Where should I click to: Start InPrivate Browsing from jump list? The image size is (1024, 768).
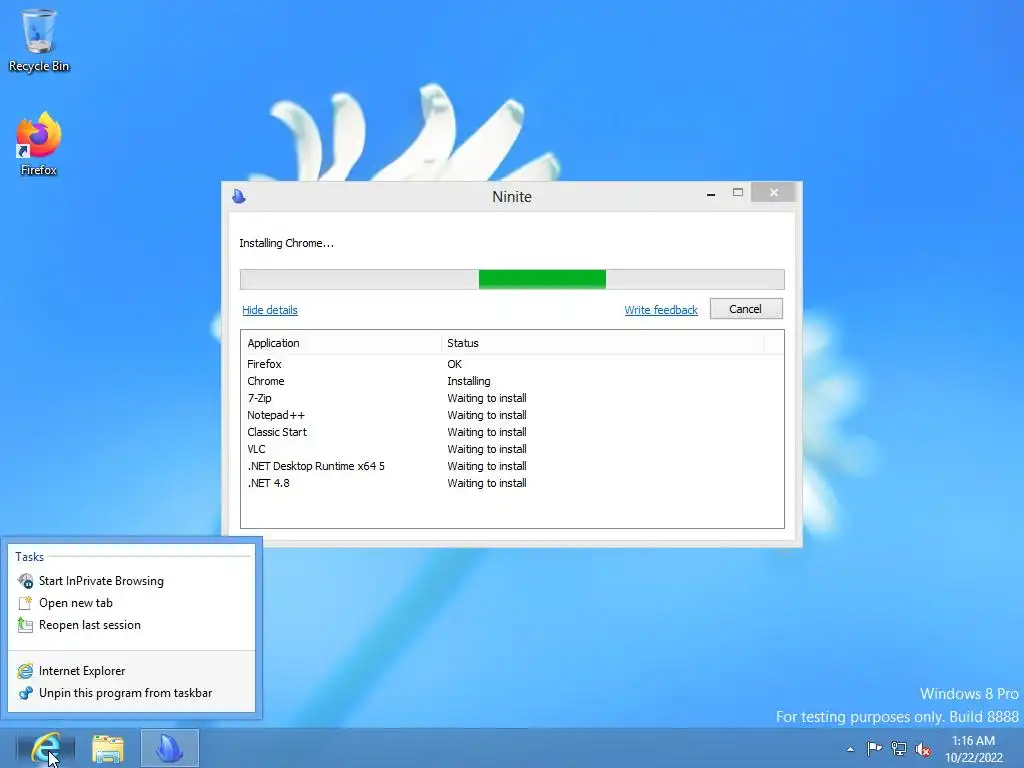pos(131,581)
